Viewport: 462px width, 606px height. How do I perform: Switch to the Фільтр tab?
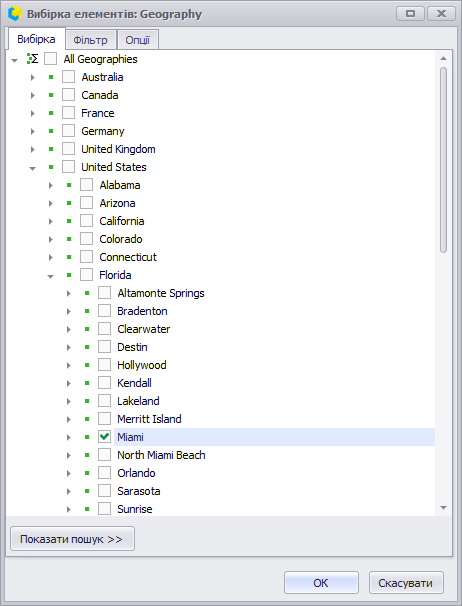click(x=90, y=40)
